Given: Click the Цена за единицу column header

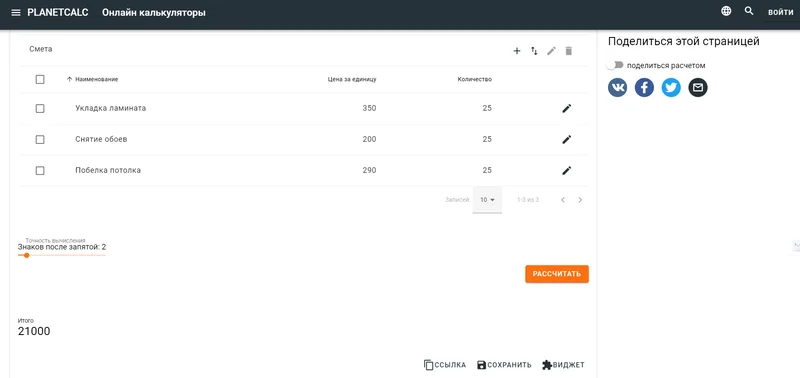Looking at the screenshot, I should 352,80.
